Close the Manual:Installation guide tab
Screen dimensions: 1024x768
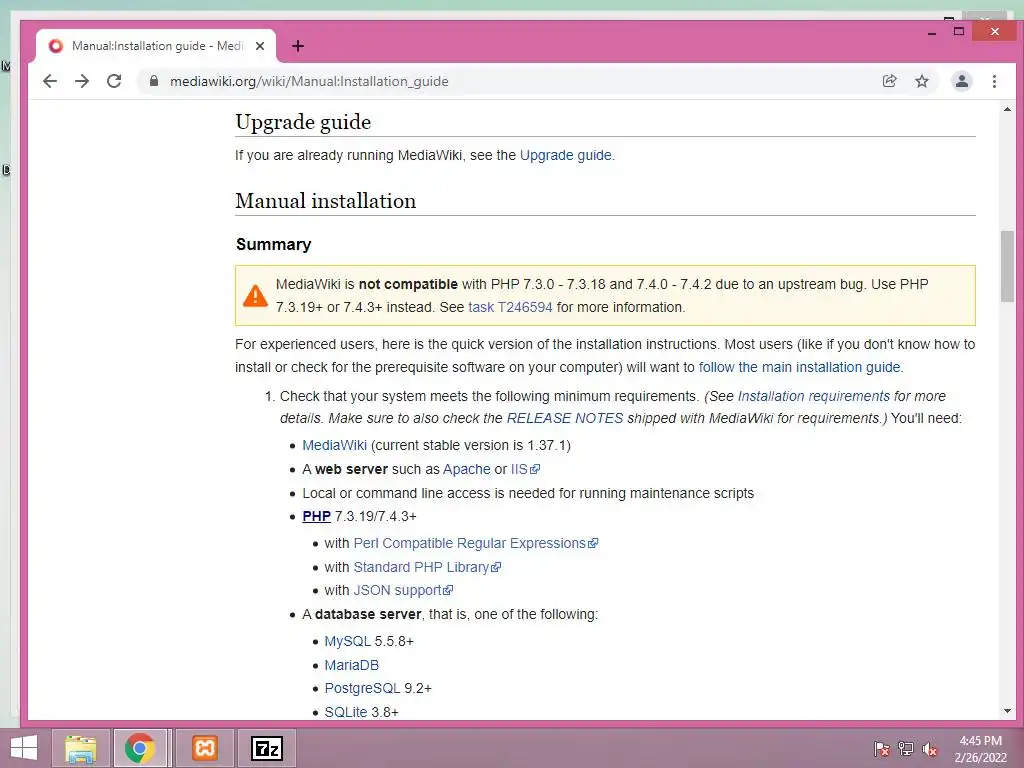point(260,46)
